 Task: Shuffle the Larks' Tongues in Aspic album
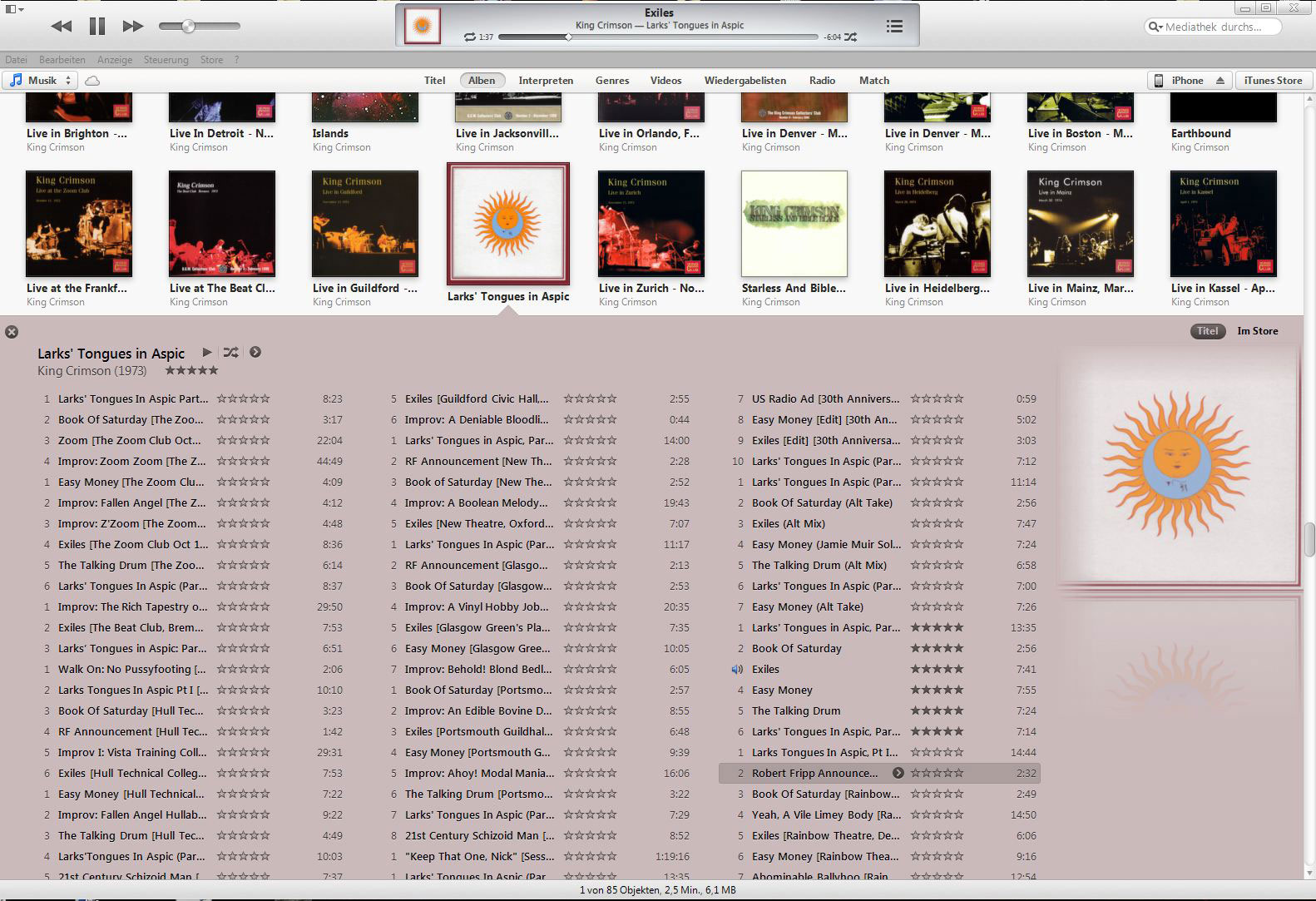coord(230,353)
